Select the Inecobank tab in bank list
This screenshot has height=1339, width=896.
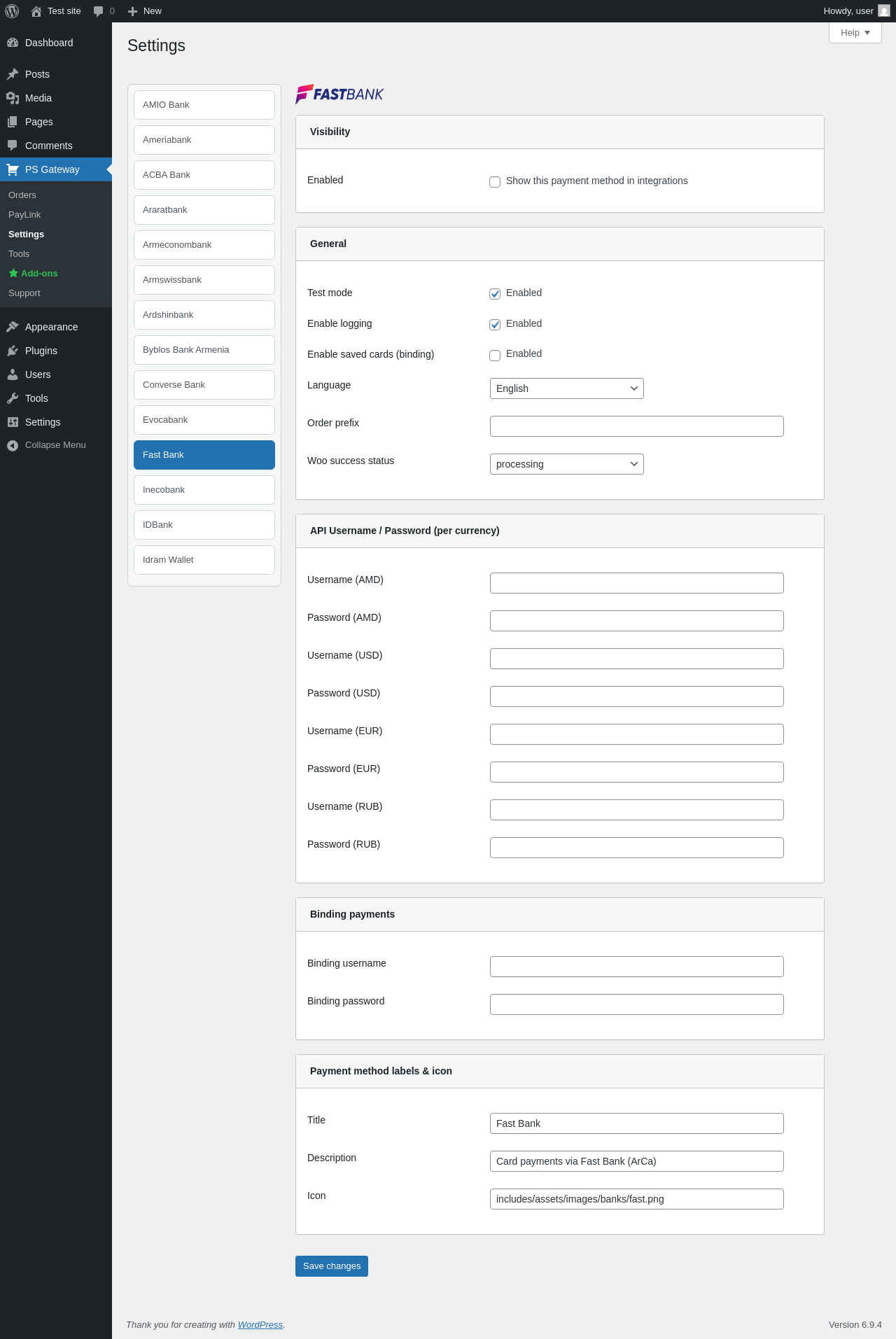[x=204, y=490]
